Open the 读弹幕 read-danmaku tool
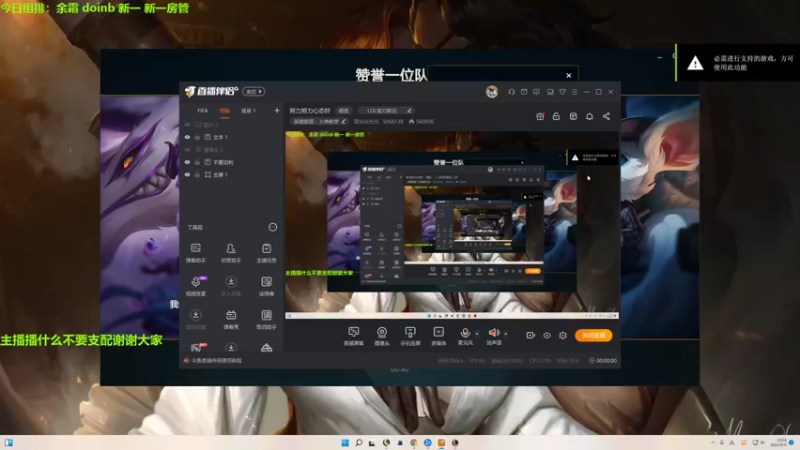The image size is (800, 450). pos(266,286)
